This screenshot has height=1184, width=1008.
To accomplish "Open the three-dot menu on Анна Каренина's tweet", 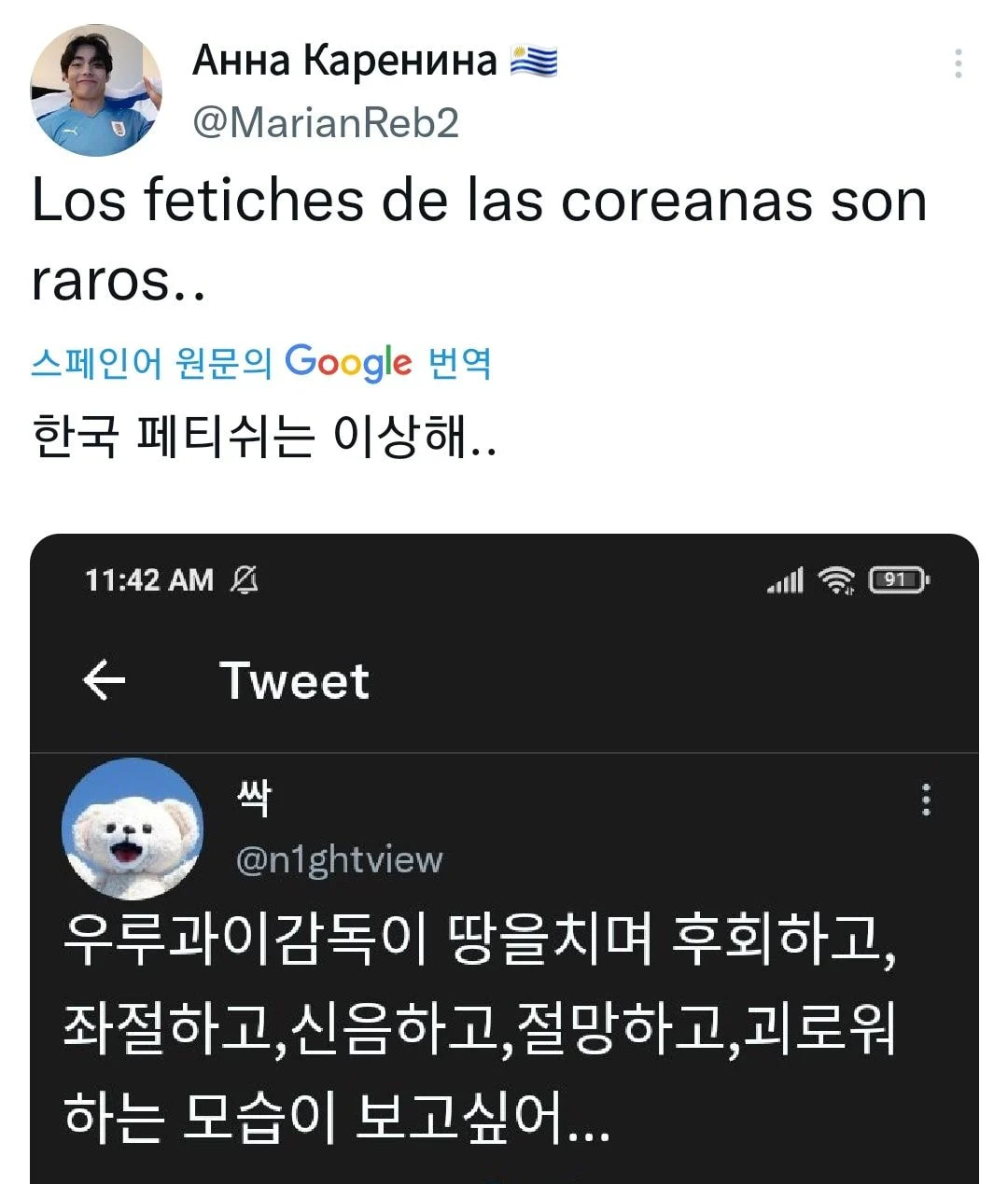I will point(959,63).
